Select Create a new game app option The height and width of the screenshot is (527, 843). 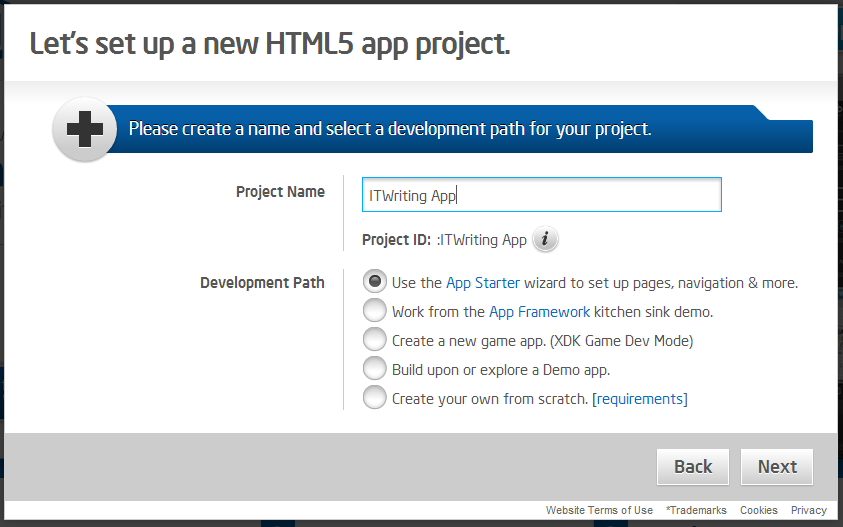point(374,339)
